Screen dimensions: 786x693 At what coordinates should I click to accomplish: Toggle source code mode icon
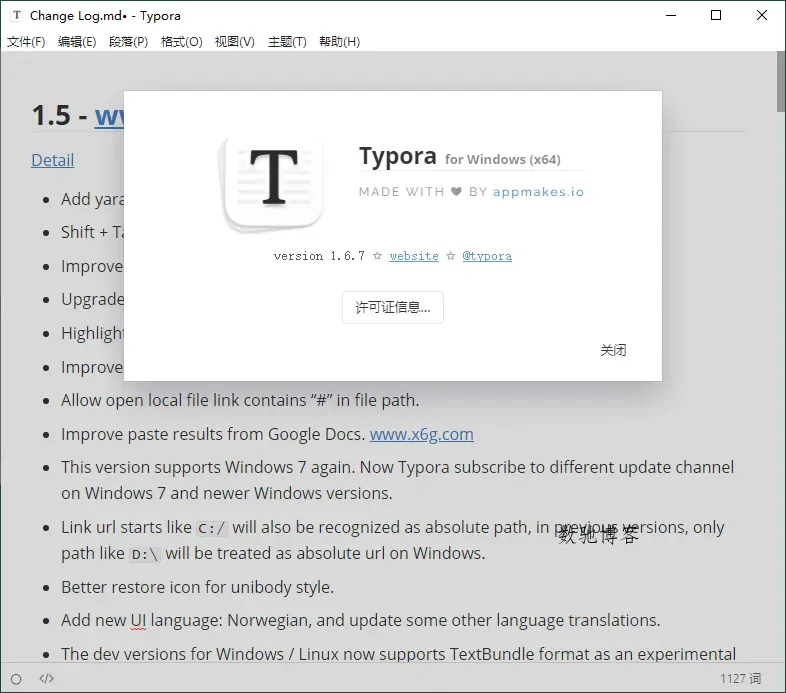coord(46,678)
